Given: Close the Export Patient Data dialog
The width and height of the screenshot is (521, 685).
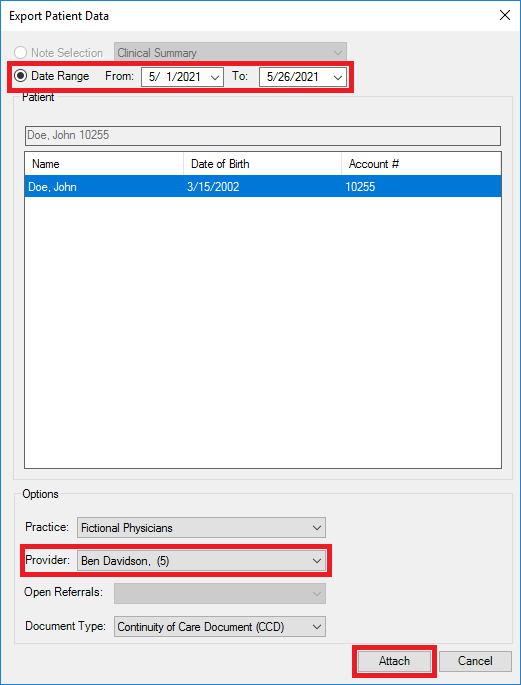Looking at the screenshot, I should point(504,16).
